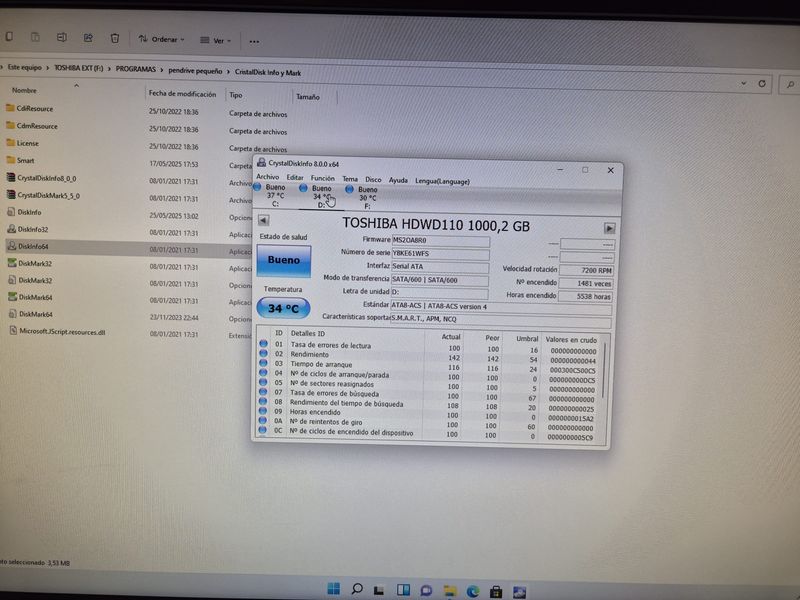Click the rename icon in Explorer toolbar
This screenshot has height=600, width=800.
62,37
